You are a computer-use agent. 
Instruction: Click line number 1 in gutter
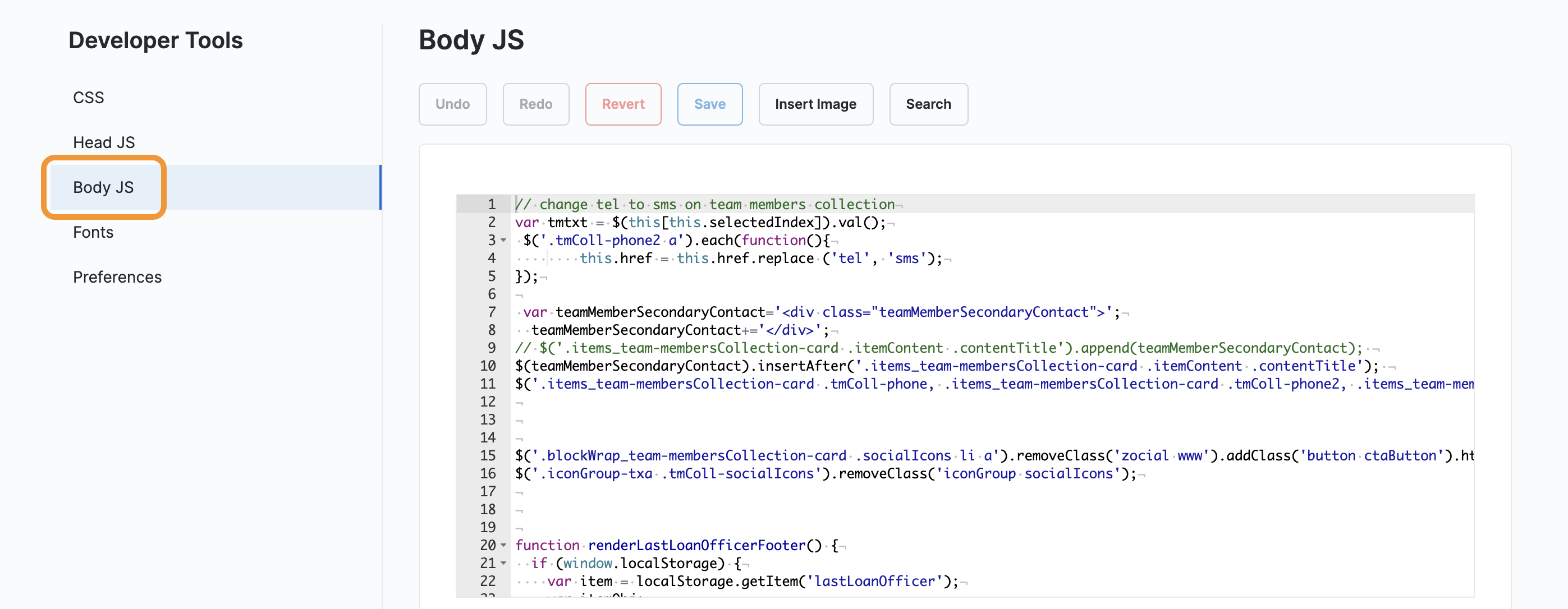point(490,205)
